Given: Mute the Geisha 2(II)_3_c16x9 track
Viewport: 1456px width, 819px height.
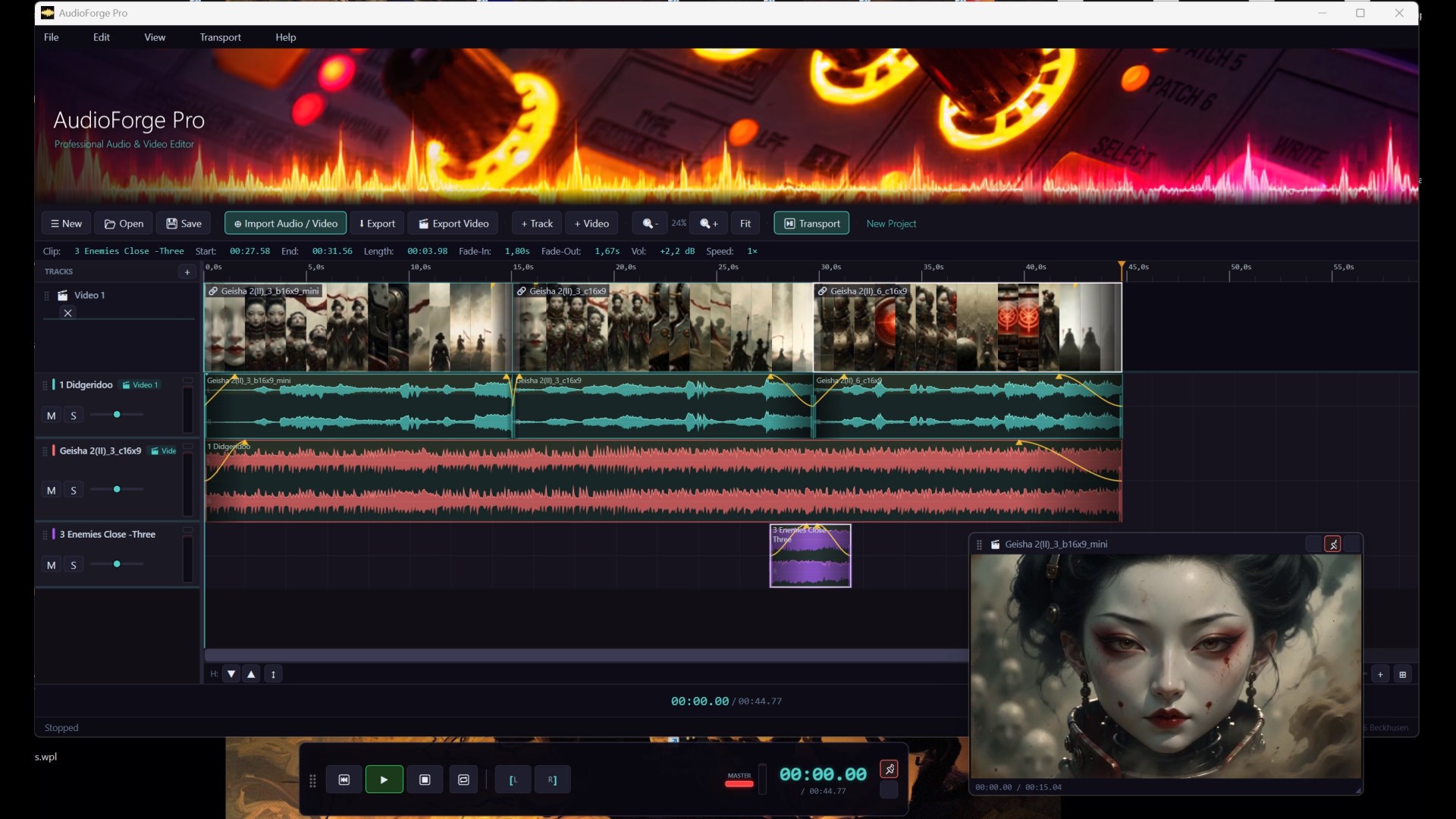Looking at the screenshot, I should tap(51, 491).
